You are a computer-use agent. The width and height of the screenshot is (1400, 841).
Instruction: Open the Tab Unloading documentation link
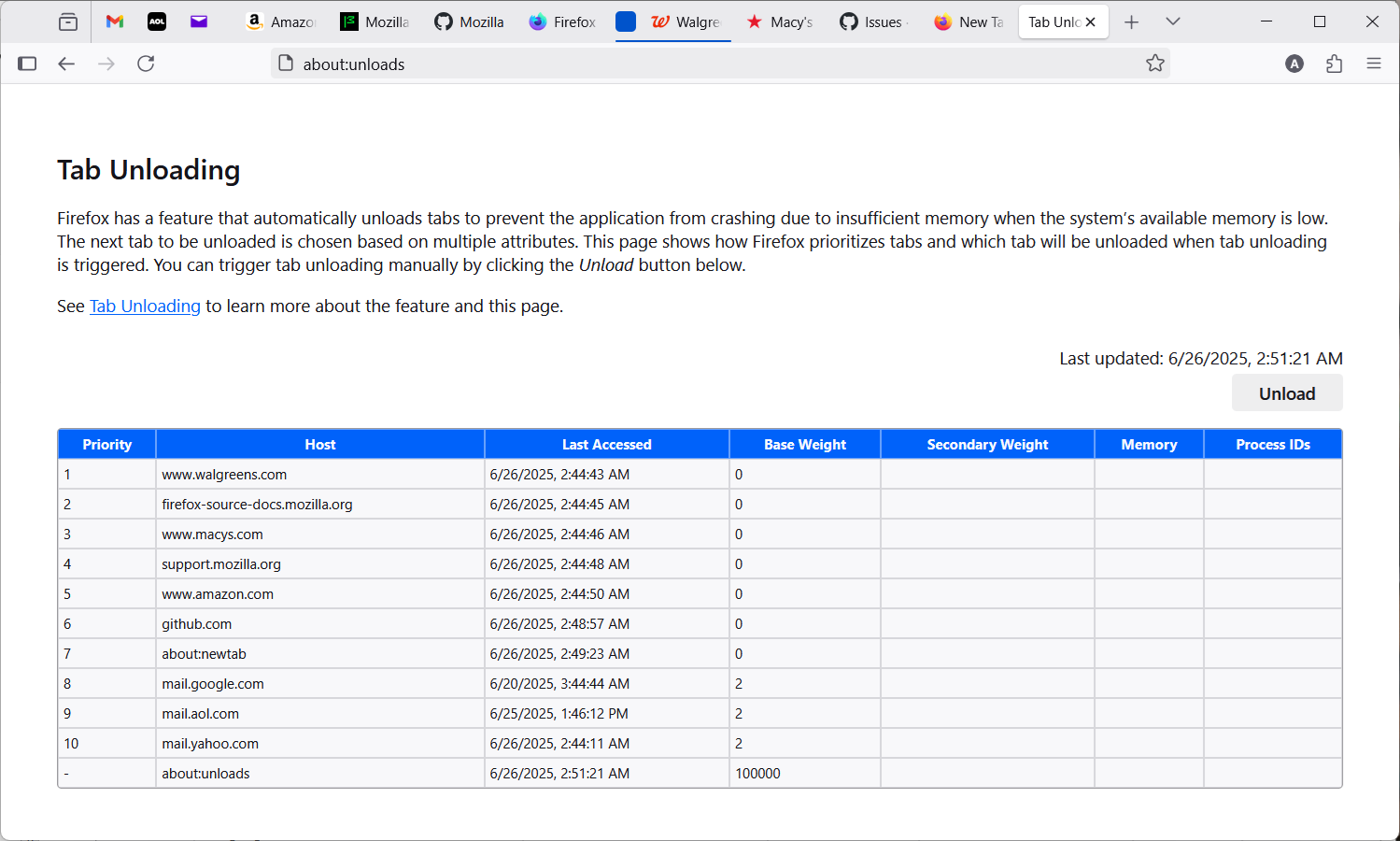(145, 306)
